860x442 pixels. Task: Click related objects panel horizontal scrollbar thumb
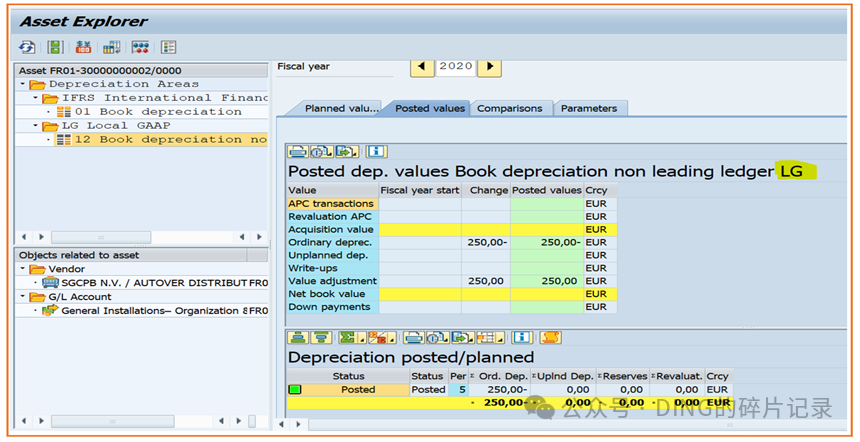(112, 421)
